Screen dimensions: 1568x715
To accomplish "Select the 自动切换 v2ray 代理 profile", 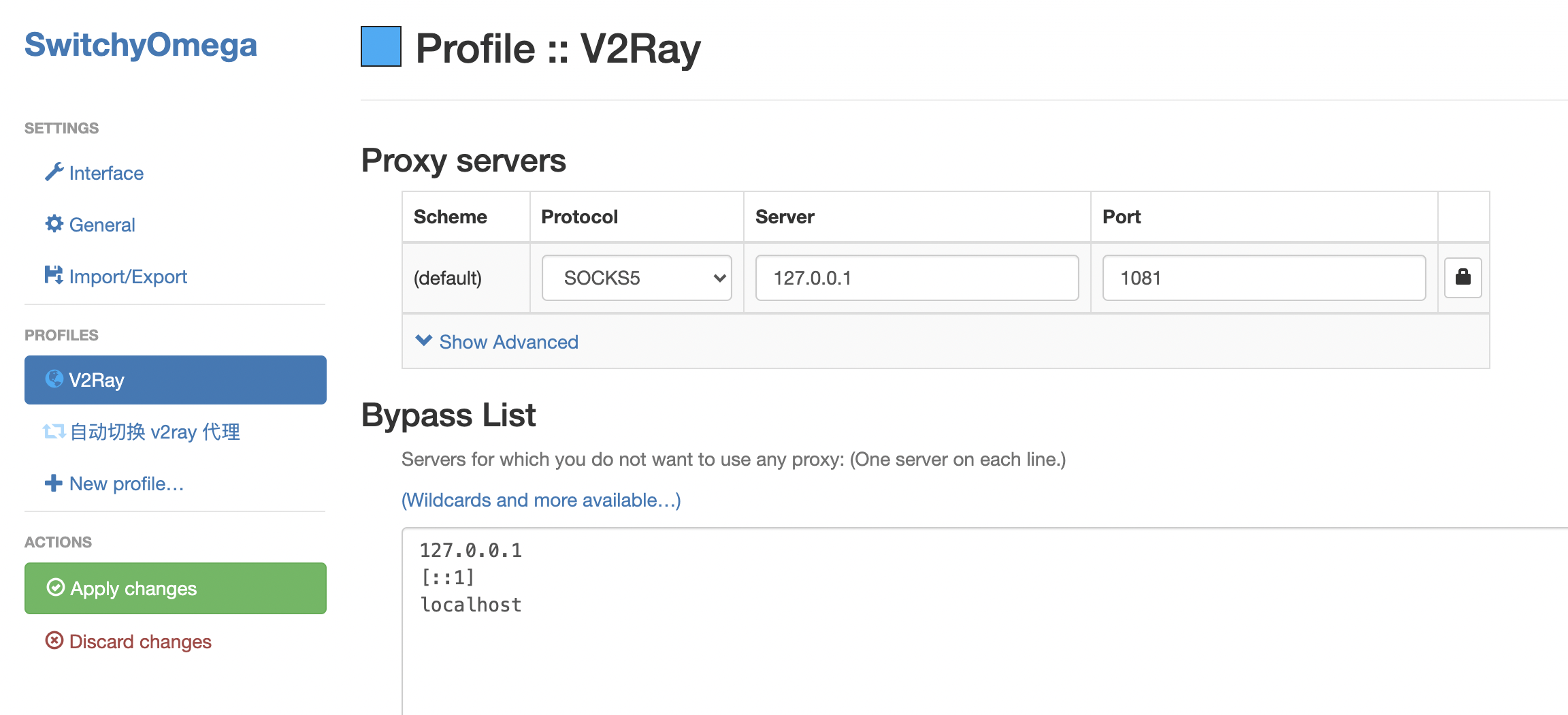I will [155, 432].
